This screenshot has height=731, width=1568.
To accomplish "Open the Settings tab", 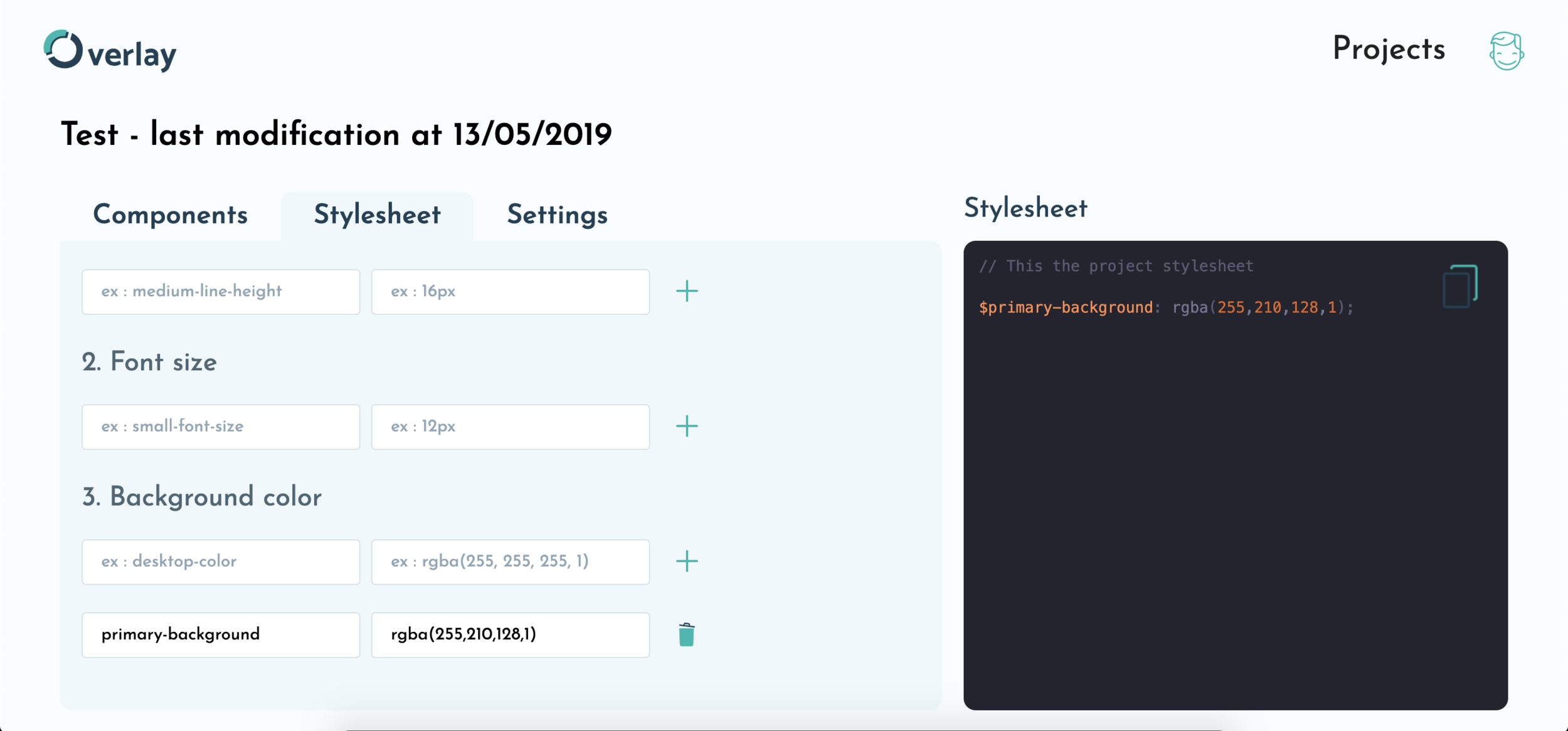I will tap(557, 215).
